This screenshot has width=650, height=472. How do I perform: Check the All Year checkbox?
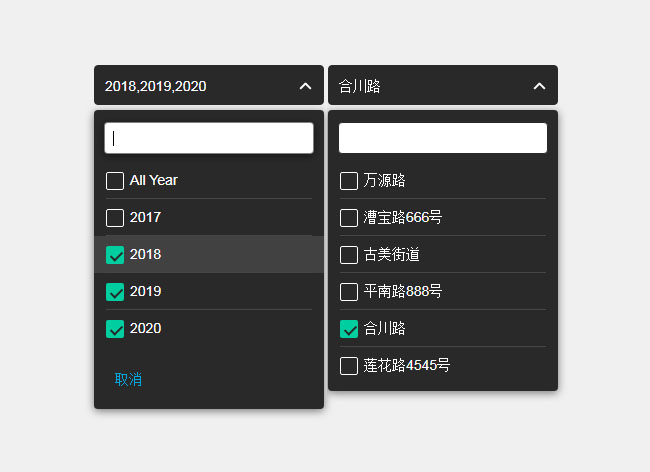point(115,181)
